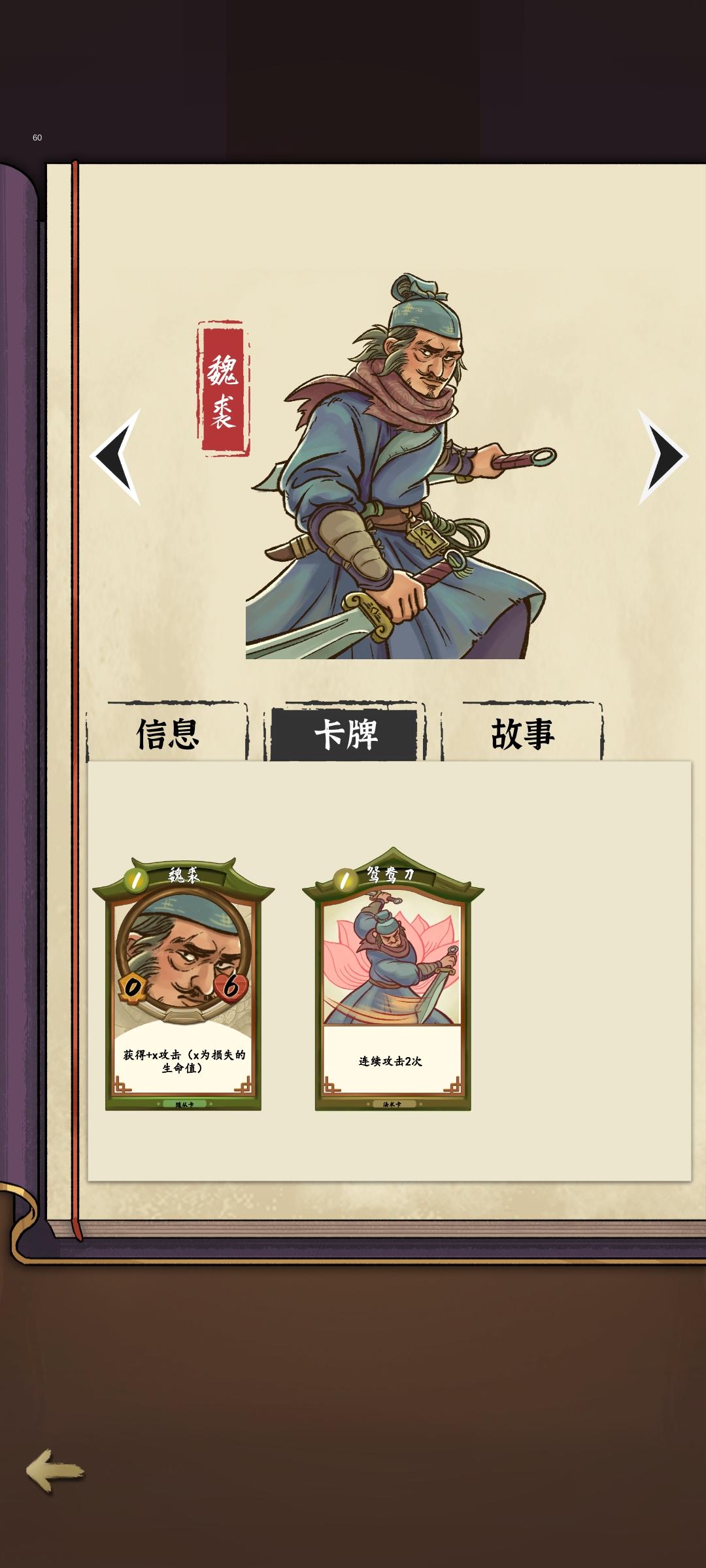Go to next character with right arrow
The width and height of the screenshot is (706, 1568).
click(x=662, y=456)
